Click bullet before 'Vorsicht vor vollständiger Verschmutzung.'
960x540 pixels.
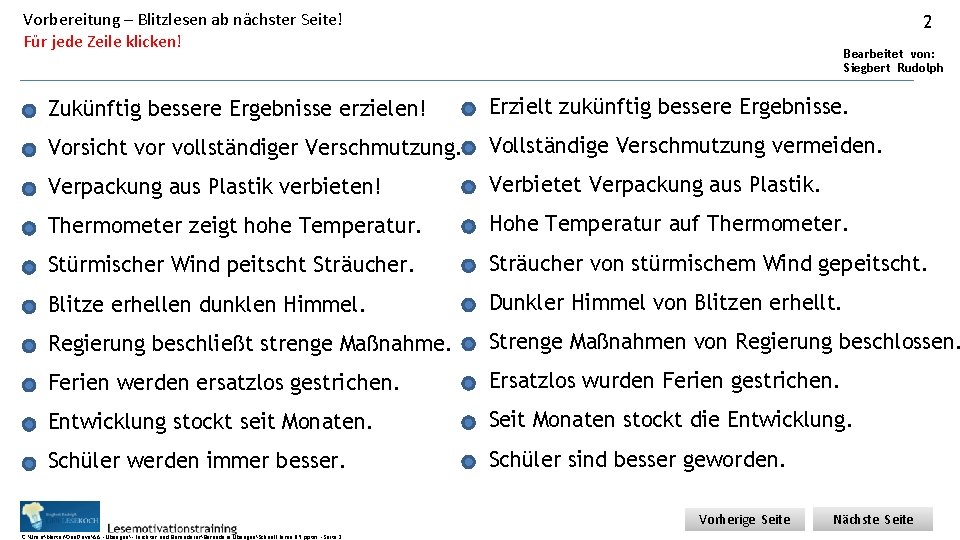click(x=31, y=149)
